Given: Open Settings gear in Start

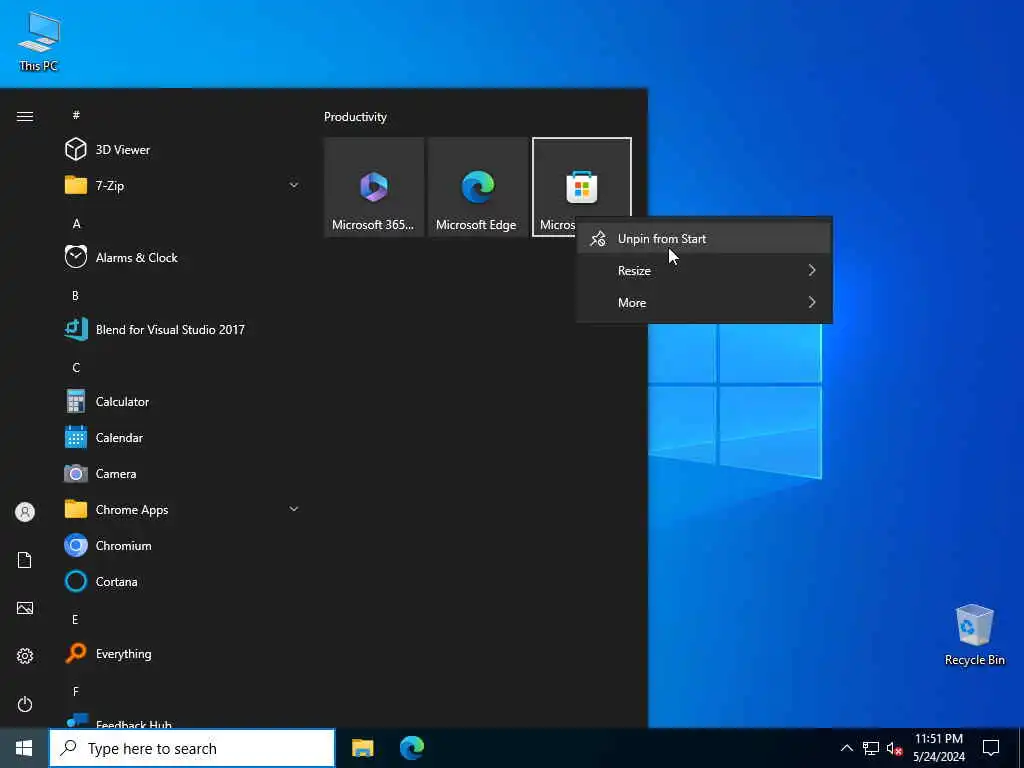Looking at the screenshot, I should point(25,656).
